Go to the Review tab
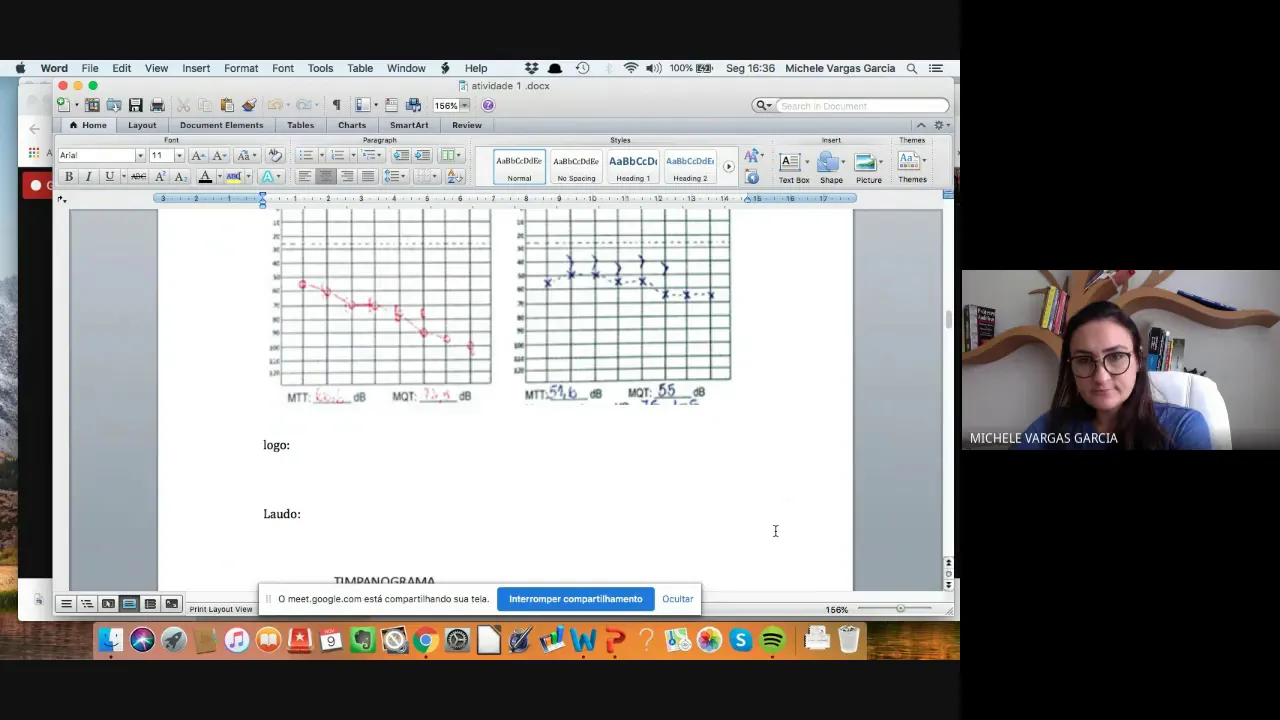Screen dimensions: 1280x720 point(467,125)
